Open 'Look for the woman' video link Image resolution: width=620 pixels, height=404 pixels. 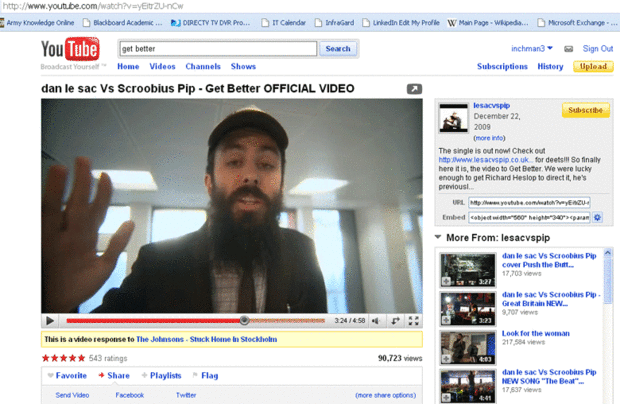coord(536,333)
